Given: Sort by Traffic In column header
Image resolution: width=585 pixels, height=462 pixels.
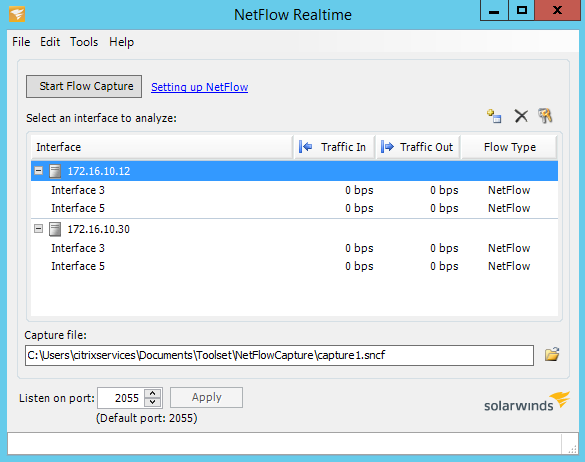Looking at the screenshot, I should coord(334,147).
